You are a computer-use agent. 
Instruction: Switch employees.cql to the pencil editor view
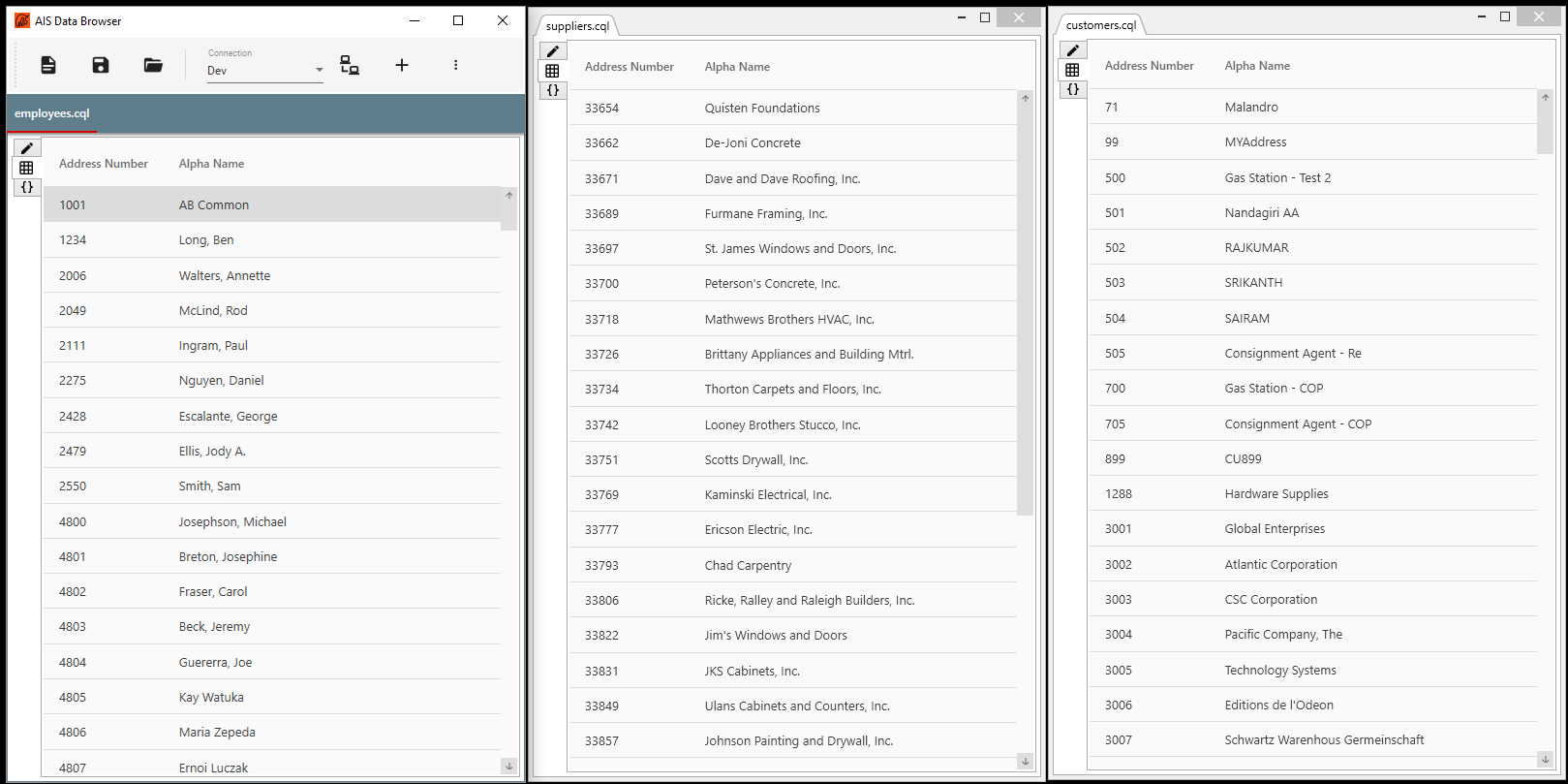click(27, 148)
